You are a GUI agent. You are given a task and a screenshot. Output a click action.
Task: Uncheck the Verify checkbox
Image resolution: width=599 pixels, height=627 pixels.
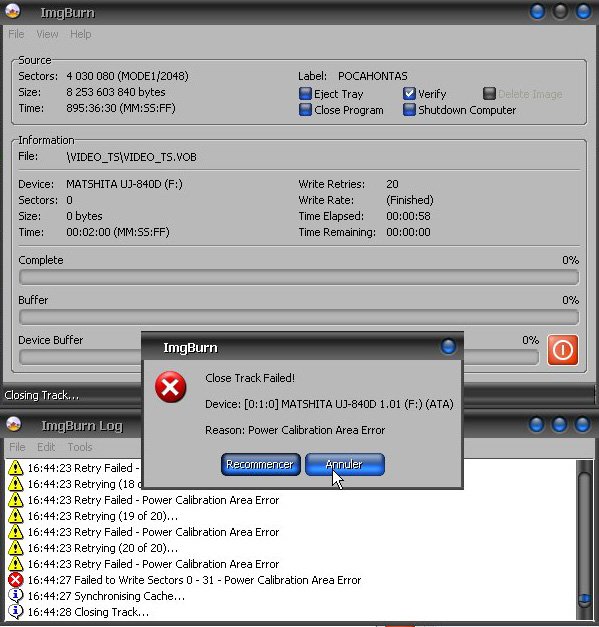pos(409,94)
